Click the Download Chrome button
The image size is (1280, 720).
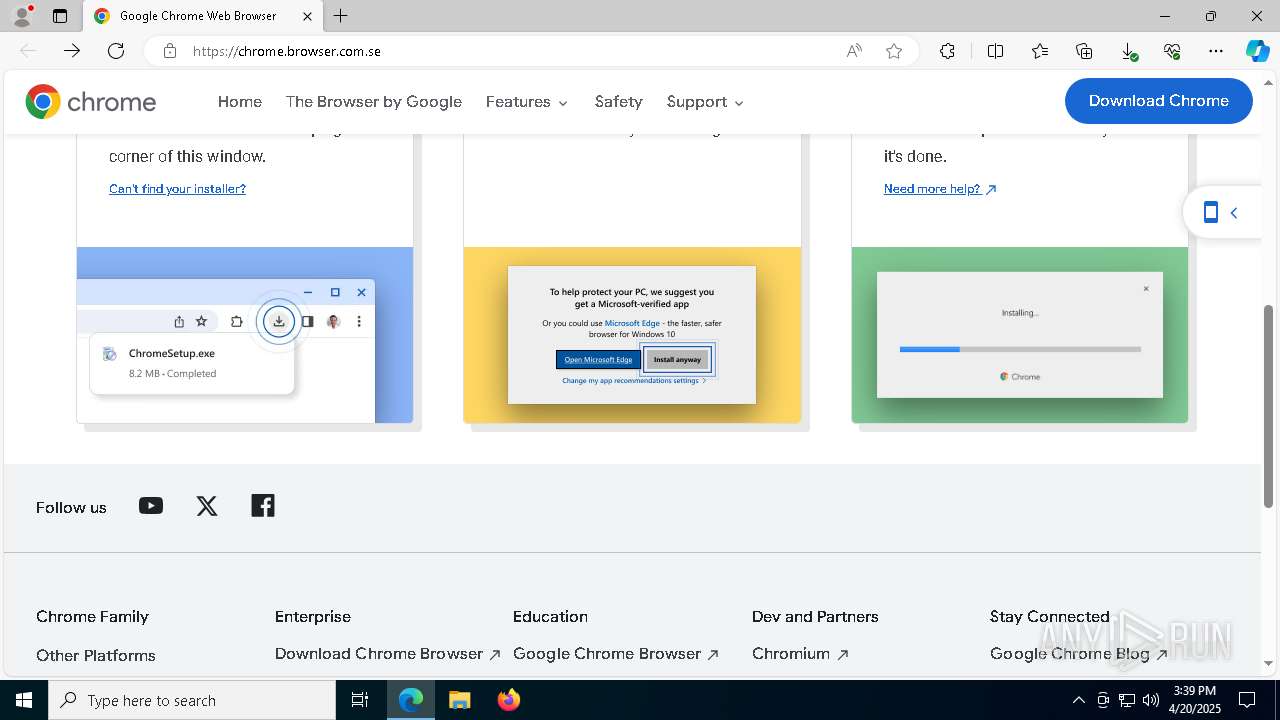click(1158, 101)
